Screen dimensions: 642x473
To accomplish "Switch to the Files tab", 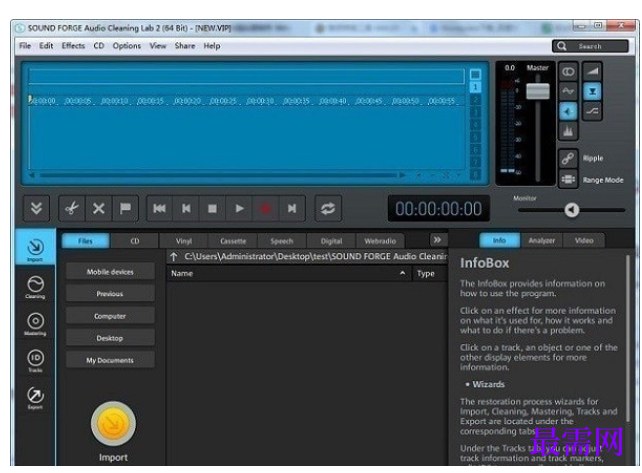I will click(86, 241).
